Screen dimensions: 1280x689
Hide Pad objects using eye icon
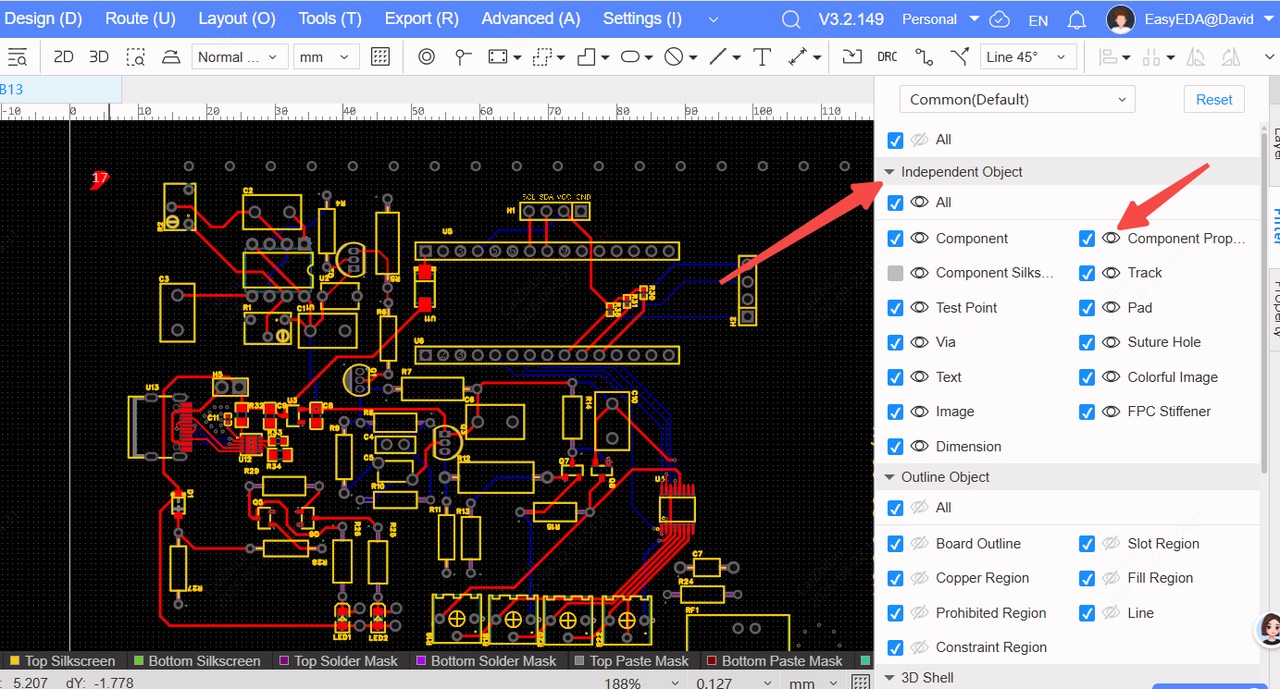pos(1111,308)
